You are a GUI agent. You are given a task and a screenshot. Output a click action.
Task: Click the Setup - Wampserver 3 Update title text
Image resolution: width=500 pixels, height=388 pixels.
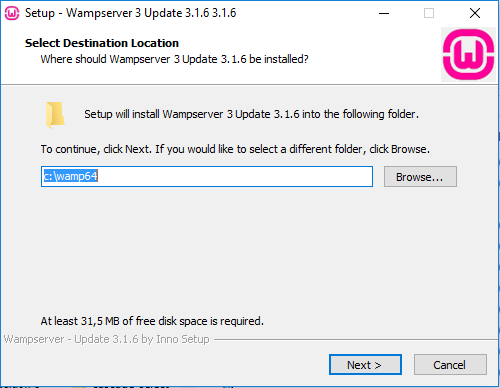(131, 13)
